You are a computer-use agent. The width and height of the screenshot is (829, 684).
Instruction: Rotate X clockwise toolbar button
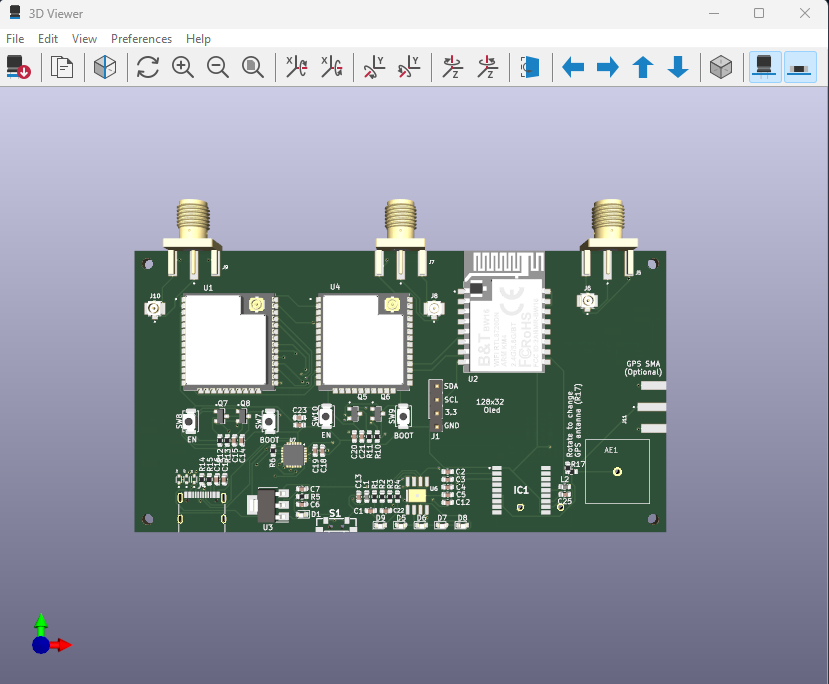click(296, 67)
